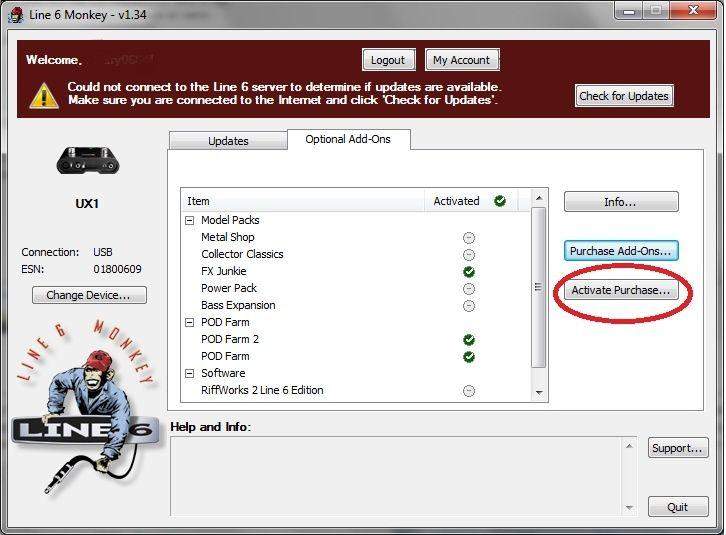Click the add-ons list scrollbar thumb
Viewport: 726px width, 535px height.
point(538,287)
